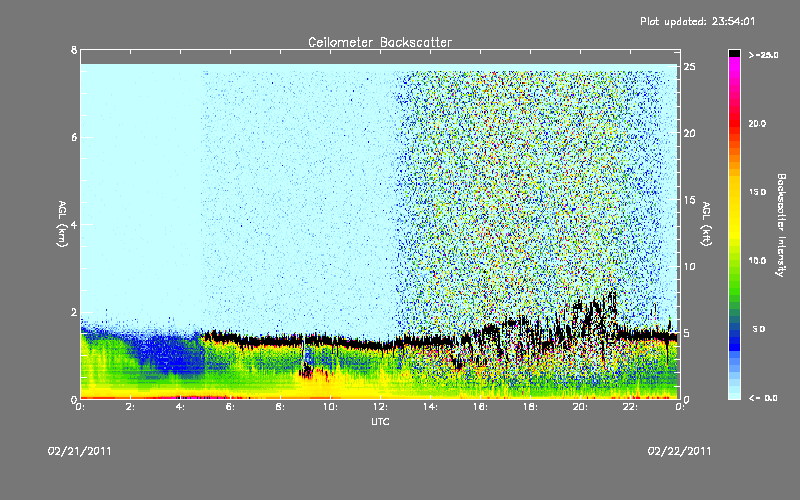The height and width of the screenshot is (500, 800).
Task: Click the "4" km tick on left axis
Action: click(x=74, y=224)
